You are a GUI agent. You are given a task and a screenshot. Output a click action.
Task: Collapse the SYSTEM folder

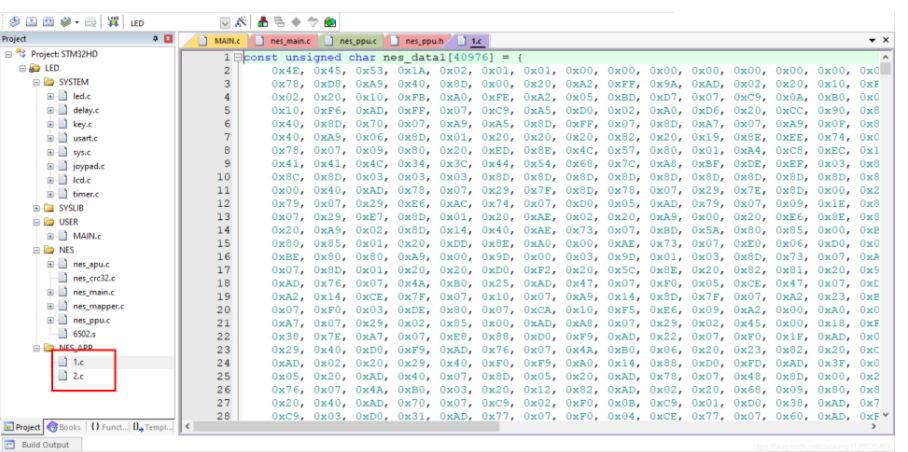tap(36, 82)
